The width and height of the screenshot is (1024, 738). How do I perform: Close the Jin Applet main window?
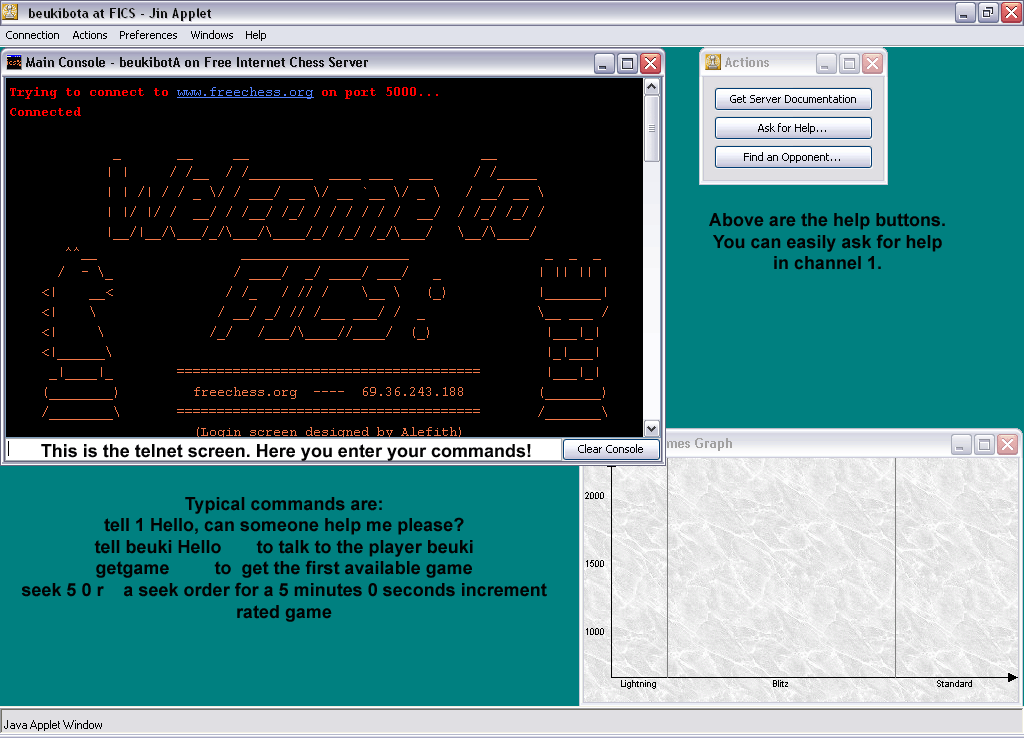click(x=1012, y=12)
